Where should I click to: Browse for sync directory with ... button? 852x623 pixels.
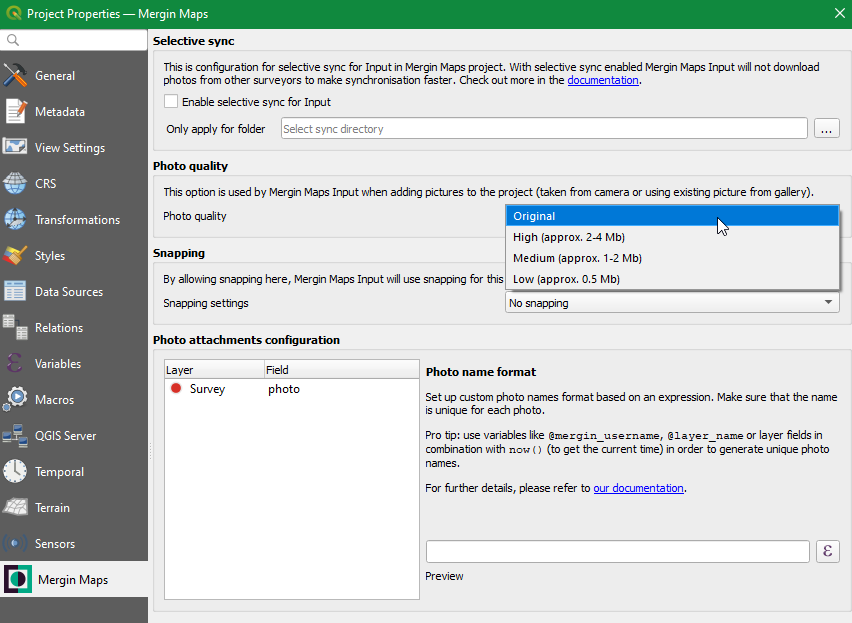(x=826, y=129)
